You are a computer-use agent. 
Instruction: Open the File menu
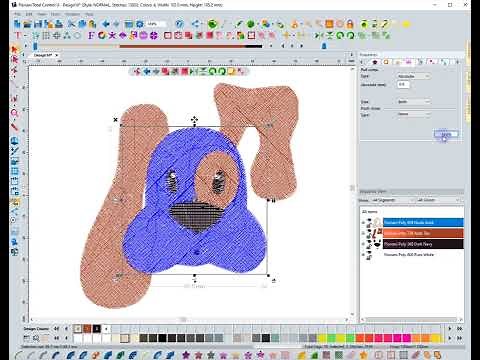[17, 14]
